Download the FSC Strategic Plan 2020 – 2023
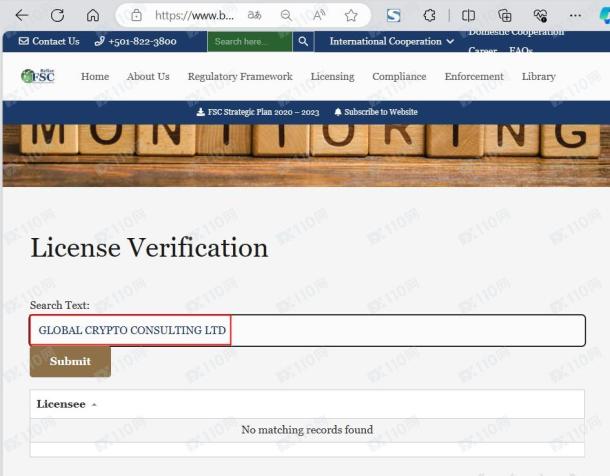Image resolution: width=610 pixels, height=476 pixels. coord(258,112)
